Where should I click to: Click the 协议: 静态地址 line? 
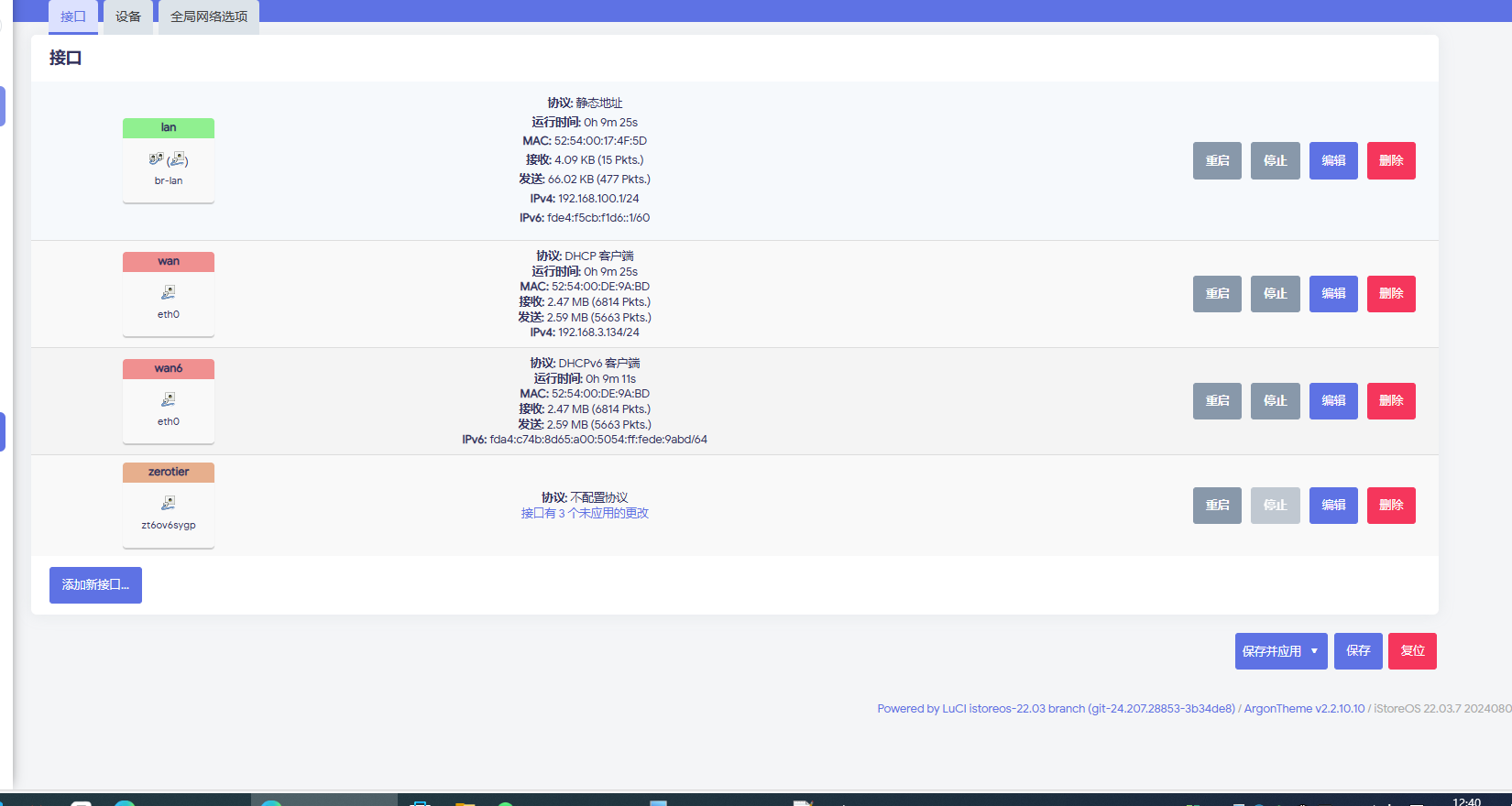(585, 103)
